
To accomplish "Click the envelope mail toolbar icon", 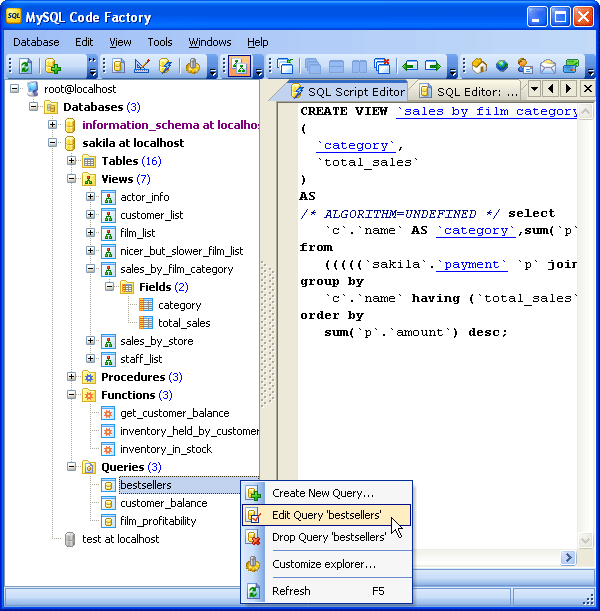I will pos(548,67).
